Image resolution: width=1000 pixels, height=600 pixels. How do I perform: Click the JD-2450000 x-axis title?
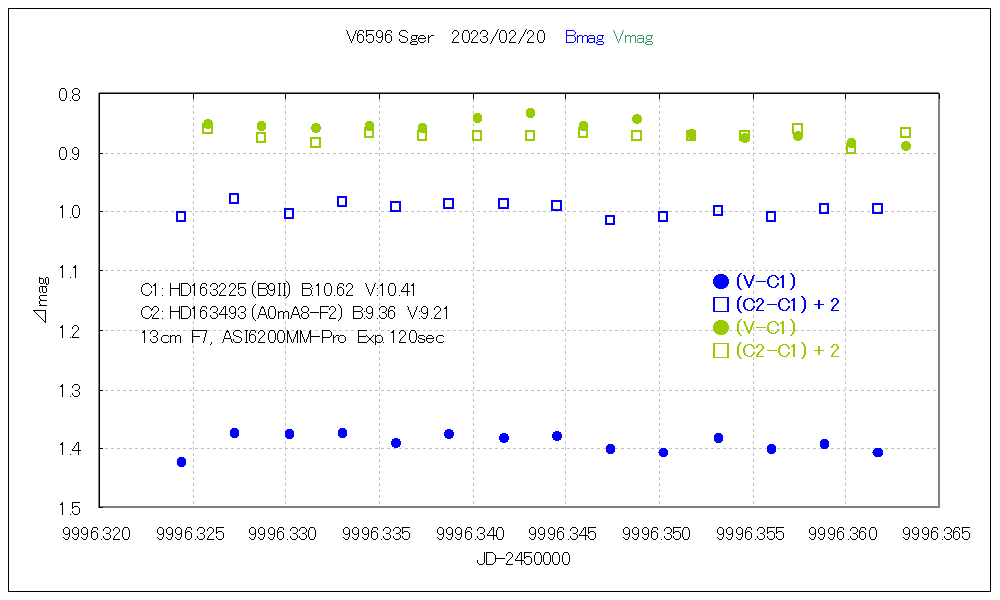click(523, 560)
